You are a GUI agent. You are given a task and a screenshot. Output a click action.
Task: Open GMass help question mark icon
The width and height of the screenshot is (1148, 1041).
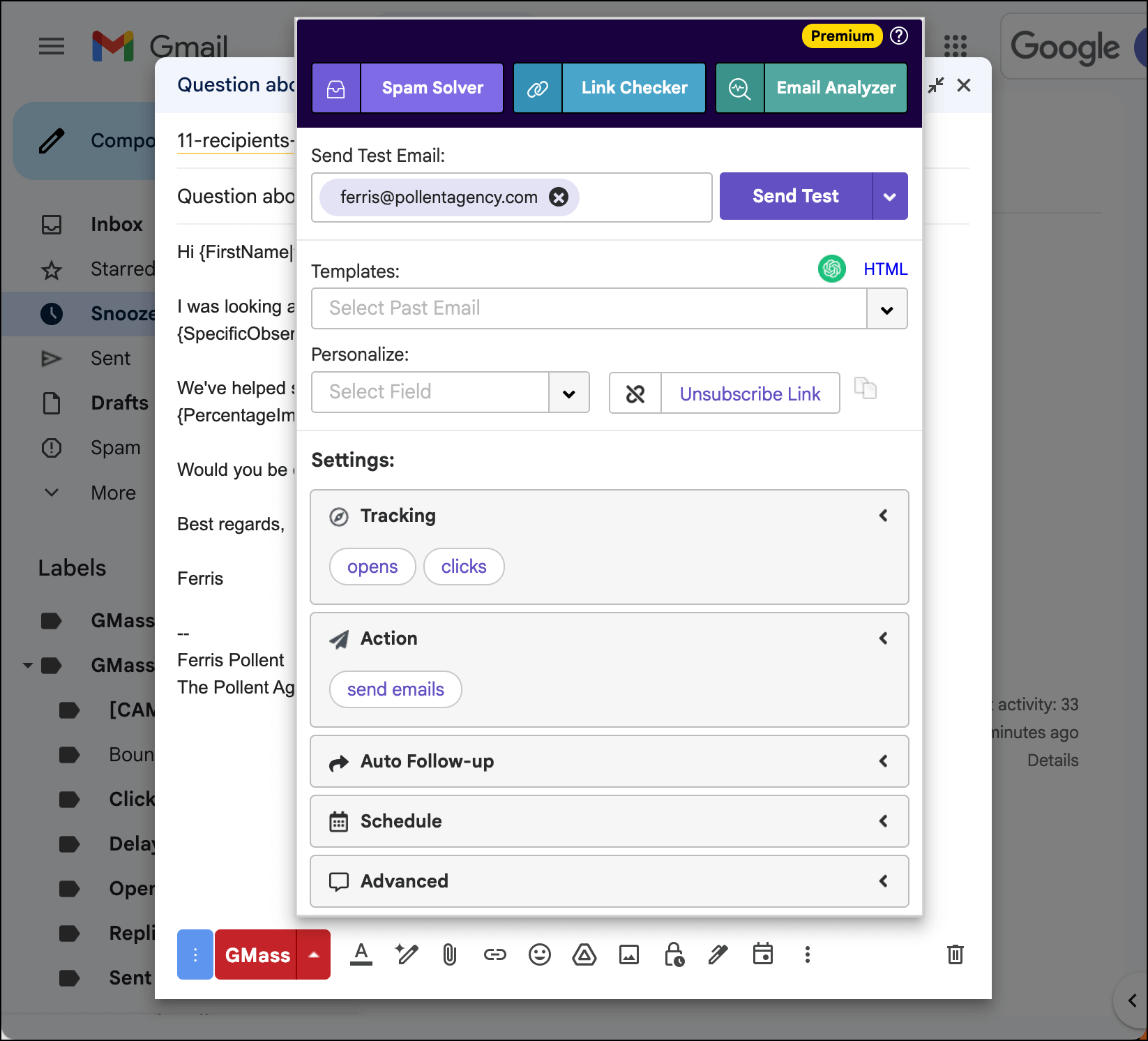(x=899, y=36)
